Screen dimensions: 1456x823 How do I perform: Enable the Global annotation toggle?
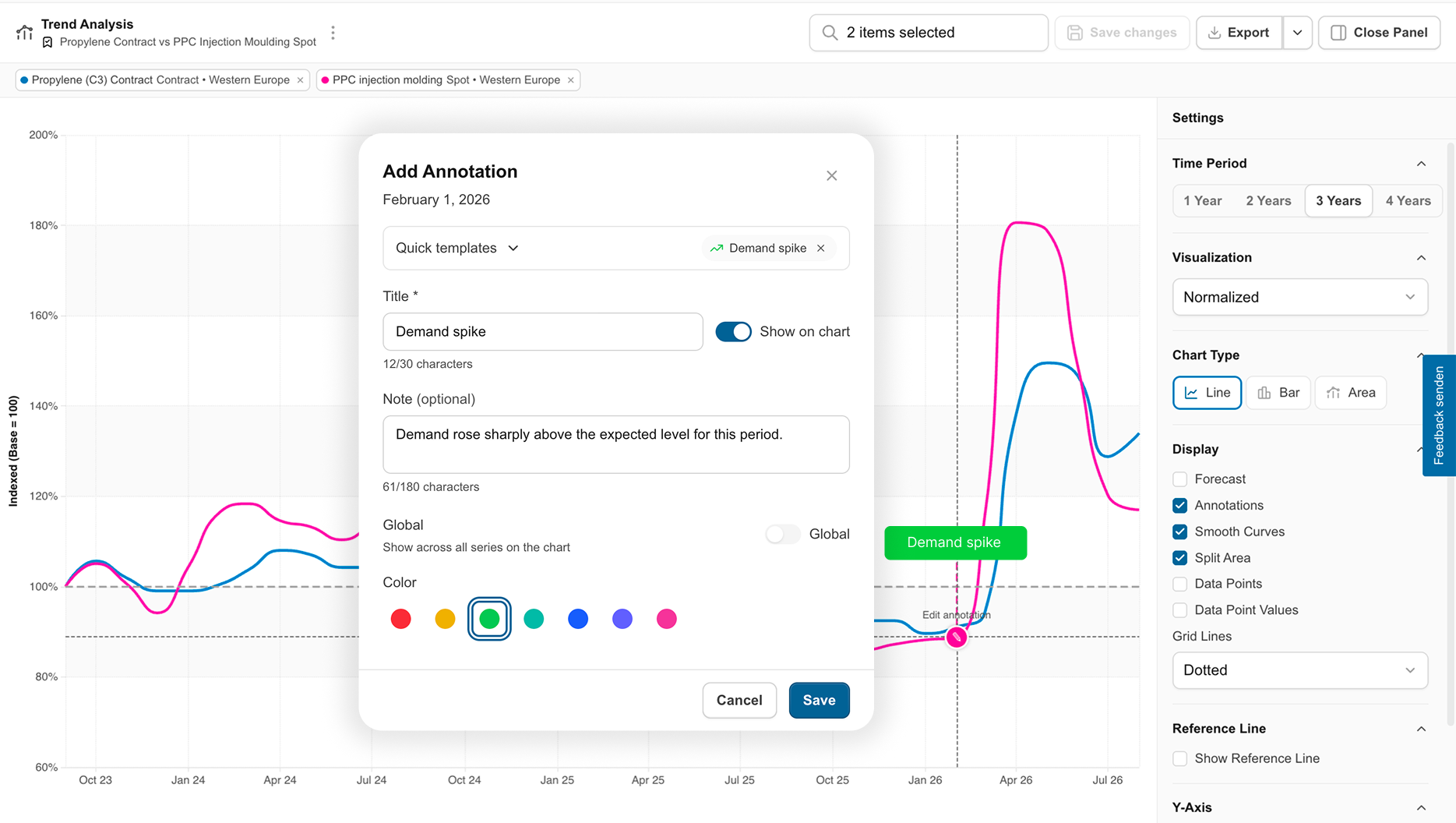(783, 534)
